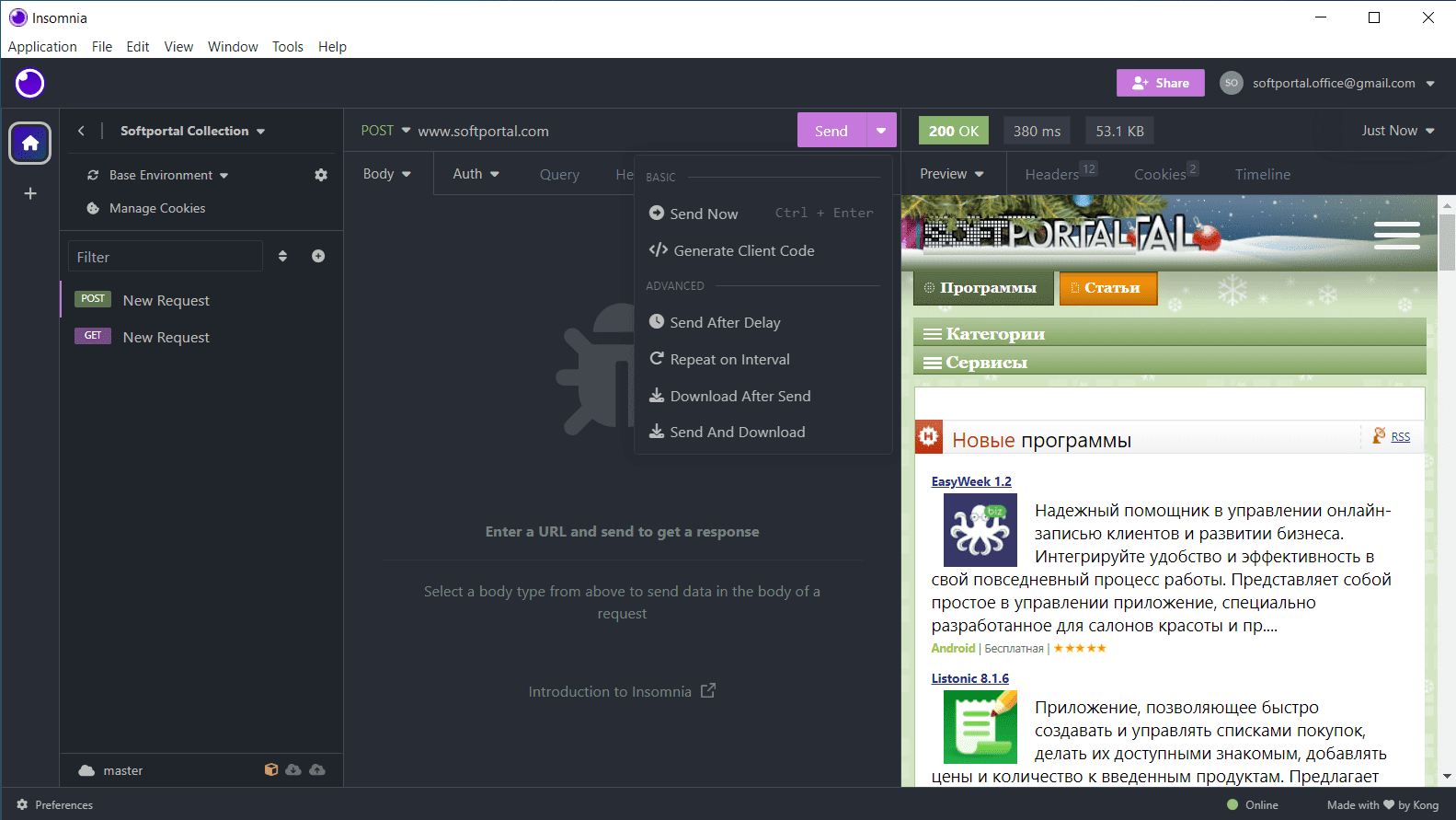Open the Window menu
This screenshot has width=1456, height=820.
click(233, 47)
